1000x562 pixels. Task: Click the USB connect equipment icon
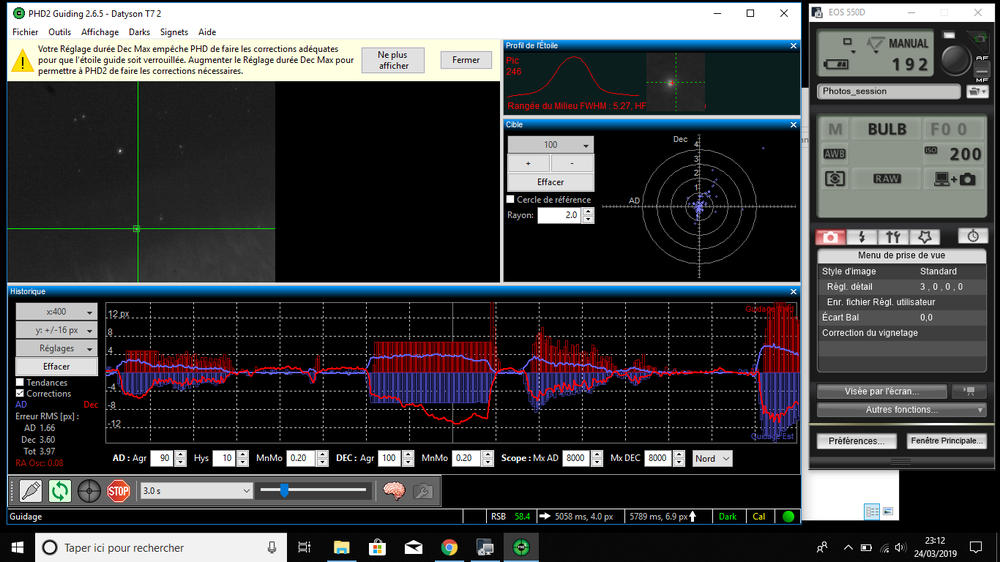[x=30, y=491]
